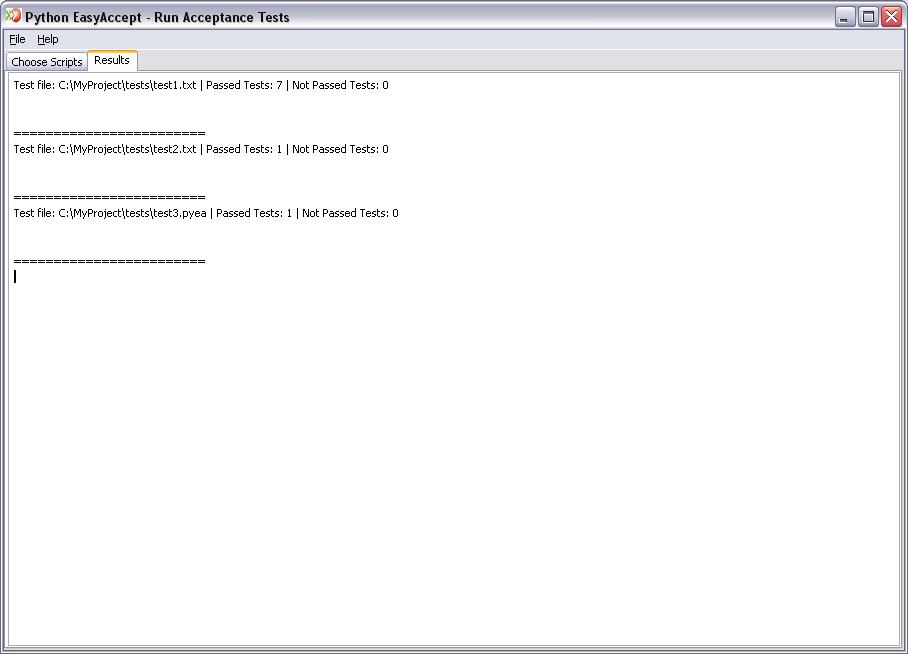Viewport: 908px width, 654px height.
Task: Click "Not Passed Tests: 0" on test3.pyea line
Action: coord(350,213)
